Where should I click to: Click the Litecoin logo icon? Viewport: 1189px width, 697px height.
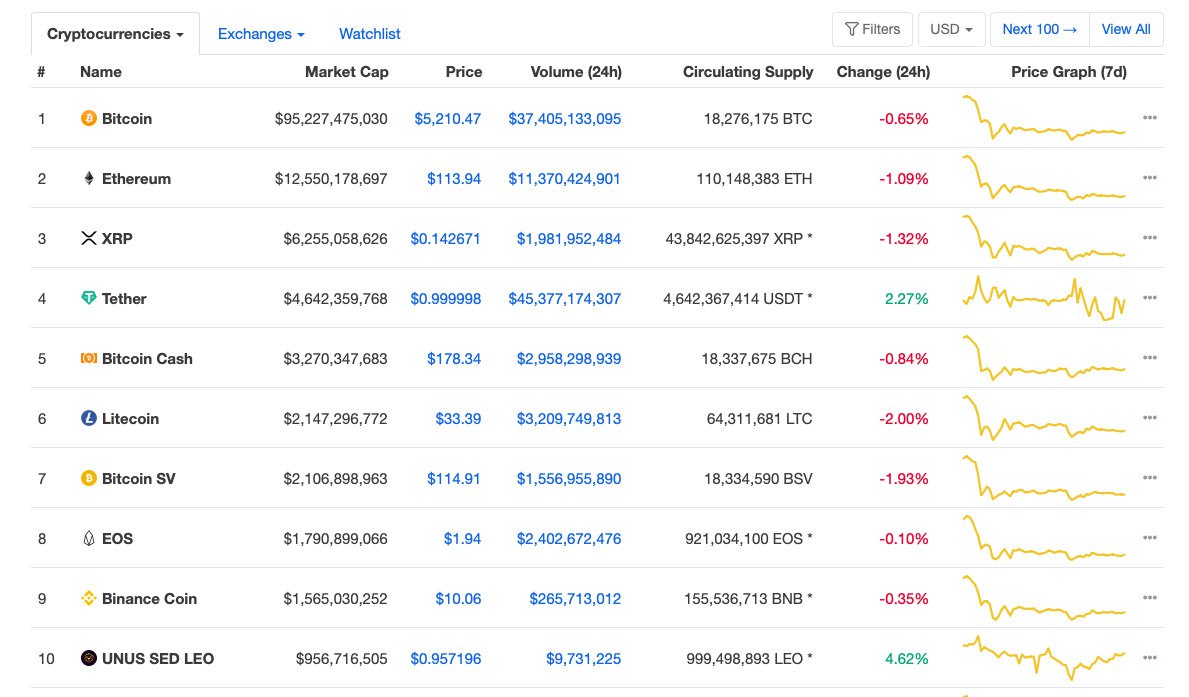[x=89, y=419]
